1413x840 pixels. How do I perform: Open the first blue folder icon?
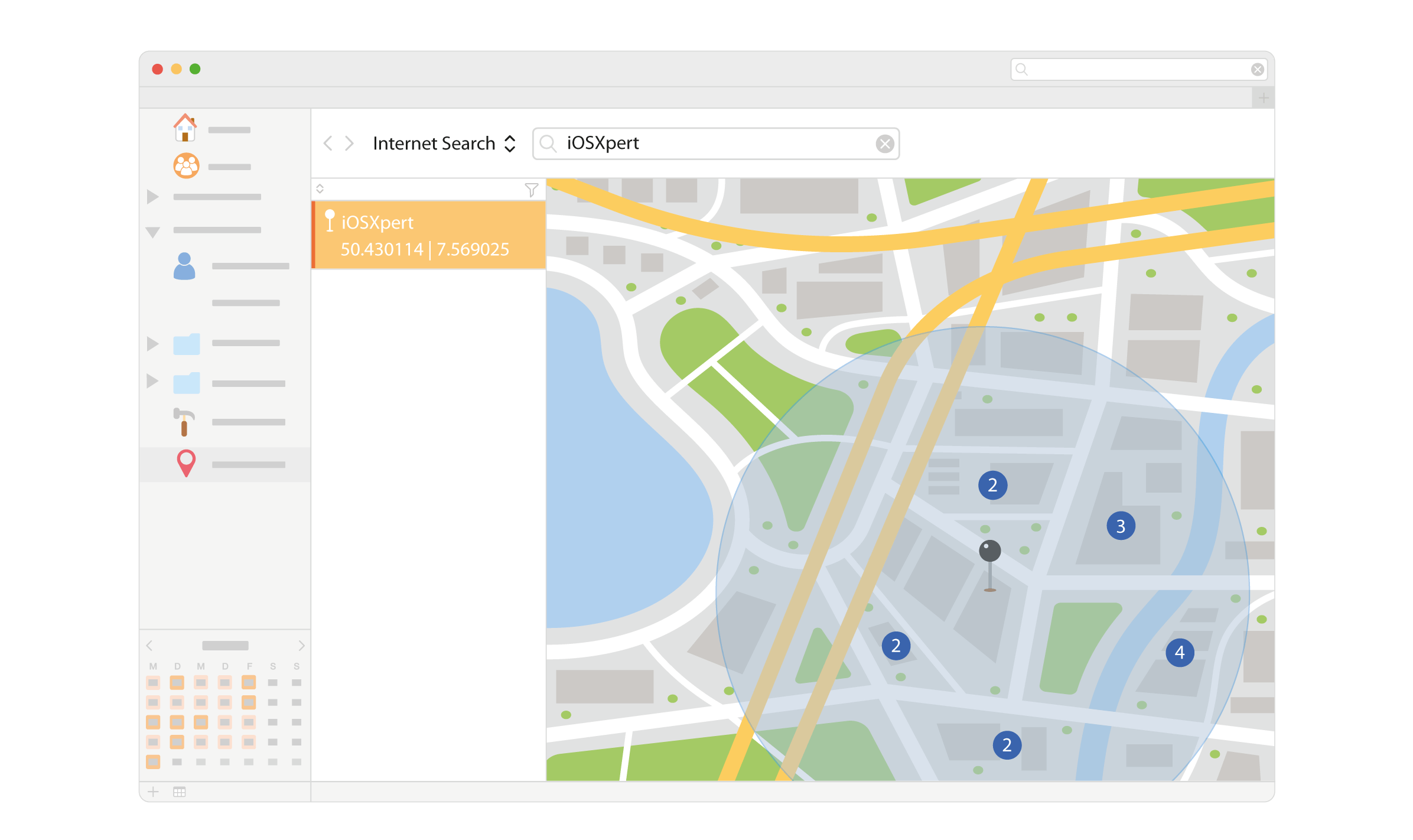click(x=187, y=344)
